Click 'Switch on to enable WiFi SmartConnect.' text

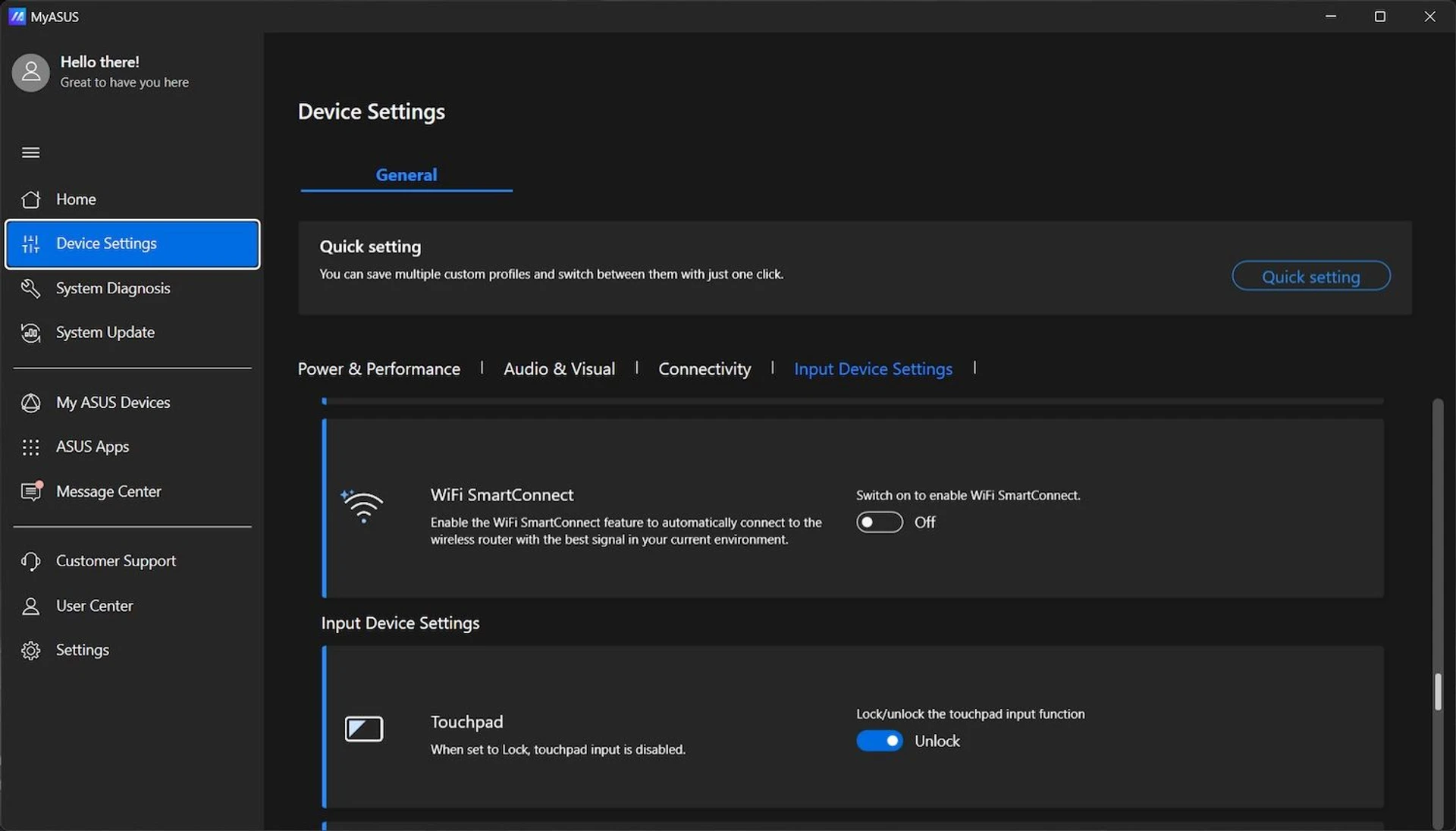[968, 496]
